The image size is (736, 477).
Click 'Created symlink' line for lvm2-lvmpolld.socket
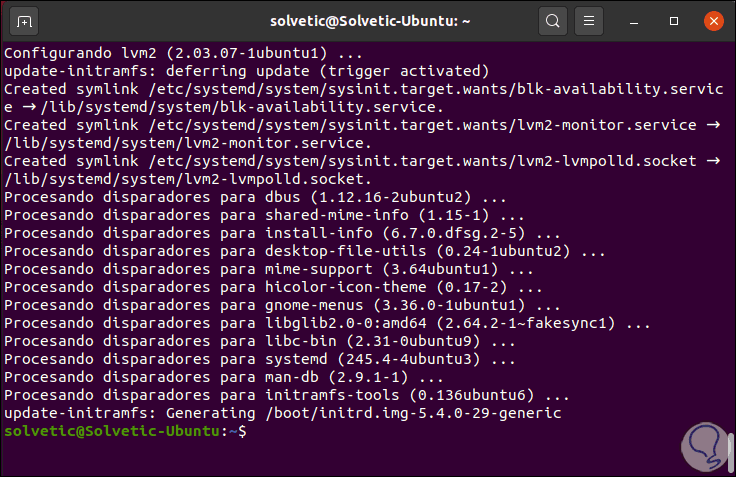(x=362, y=161)
